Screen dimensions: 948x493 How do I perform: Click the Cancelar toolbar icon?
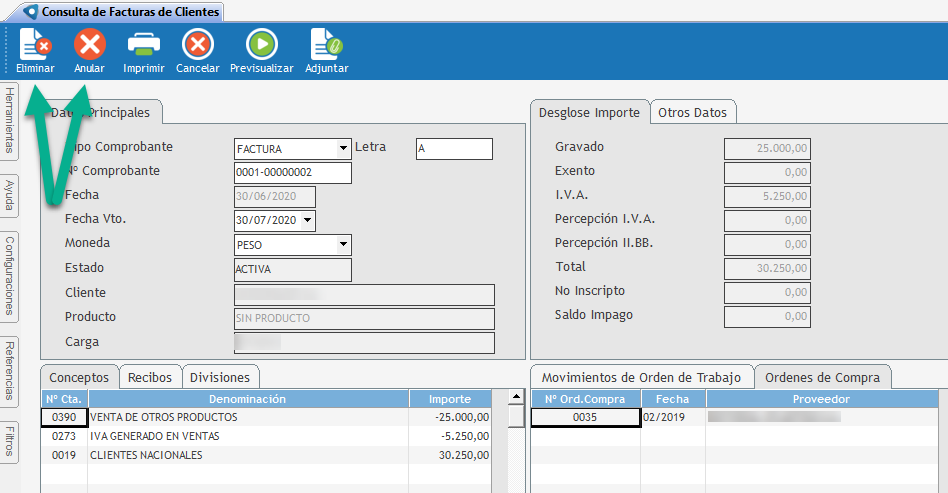197,44
